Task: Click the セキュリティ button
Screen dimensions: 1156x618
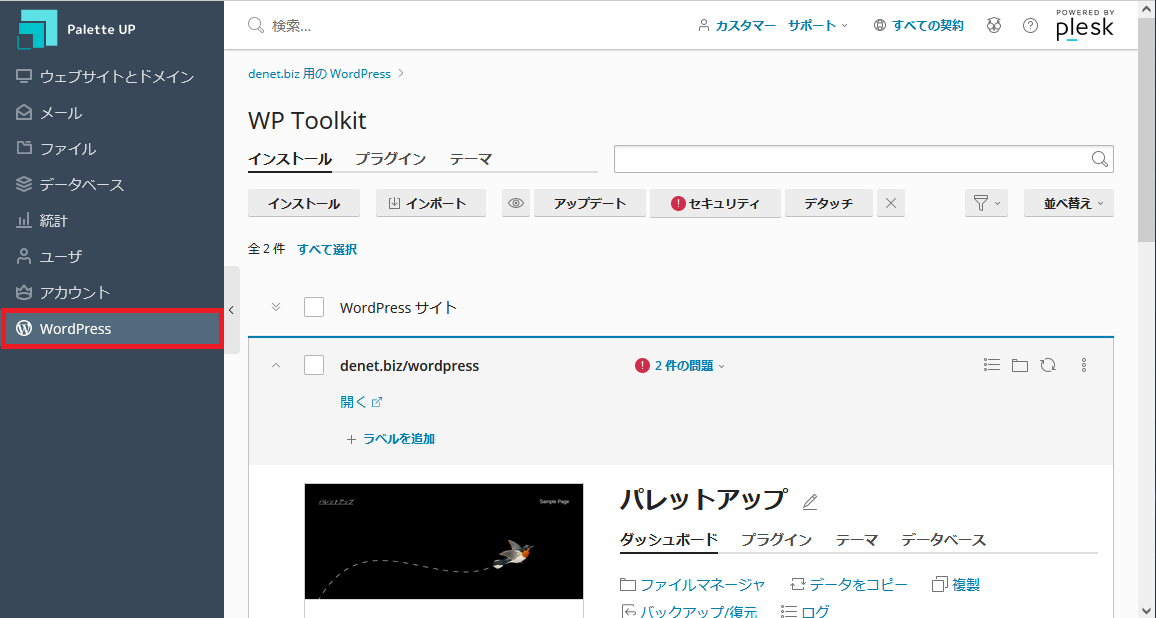Action: [x=715, y=204]
